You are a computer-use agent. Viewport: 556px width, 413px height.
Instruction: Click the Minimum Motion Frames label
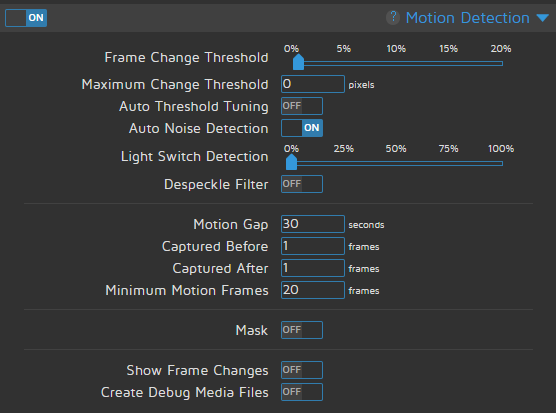pos(187,290)
